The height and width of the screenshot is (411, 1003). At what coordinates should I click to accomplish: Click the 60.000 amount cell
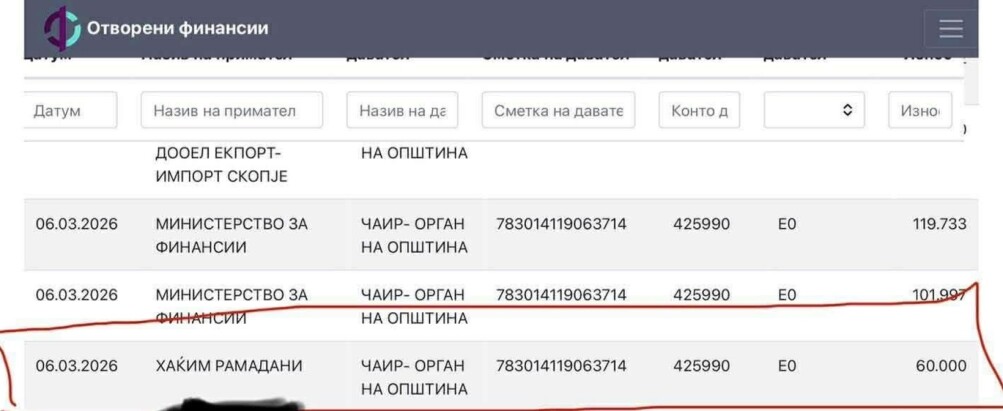click(x=940, y=366)
